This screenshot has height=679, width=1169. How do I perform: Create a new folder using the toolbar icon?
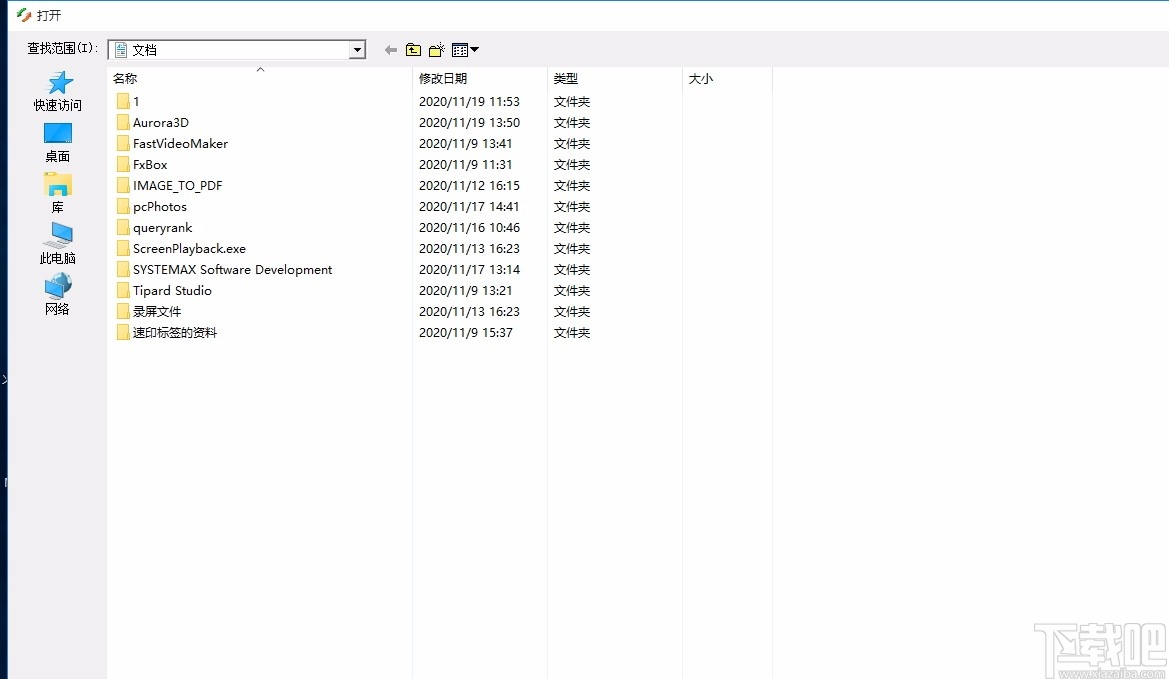[x=437, y=48]
